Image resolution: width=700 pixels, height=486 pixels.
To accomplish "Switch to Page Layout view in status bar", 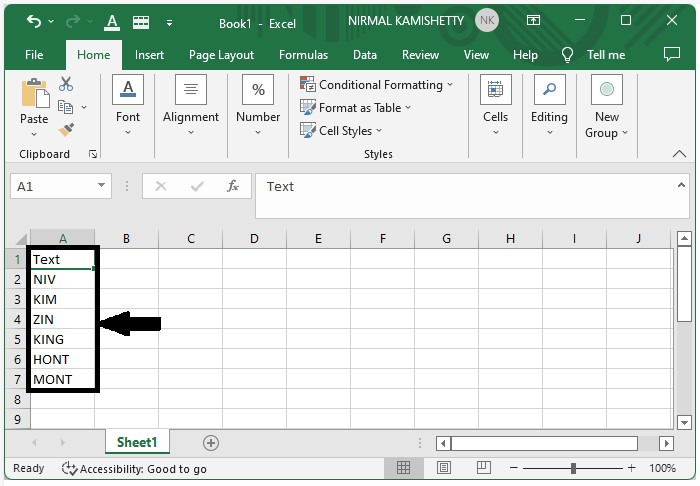I will [443, 468].
